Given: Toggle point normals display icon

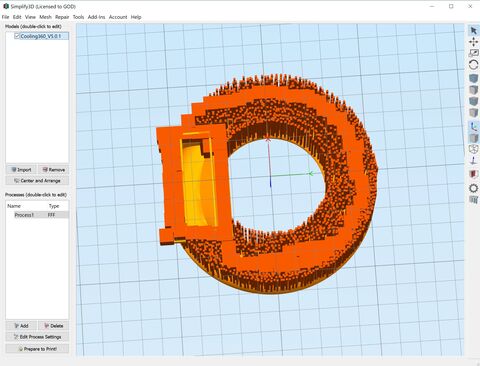Looking at the screenshot, I should pyautogui.click(x=473, y=160).
